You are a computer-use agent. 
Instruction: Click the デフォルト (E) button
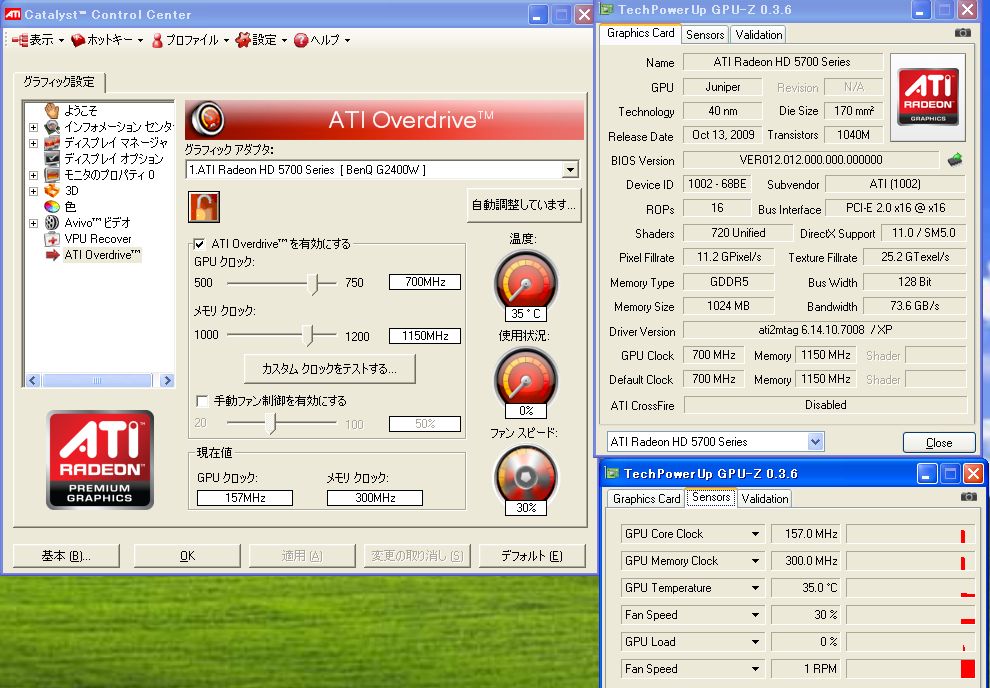point(532,556)
